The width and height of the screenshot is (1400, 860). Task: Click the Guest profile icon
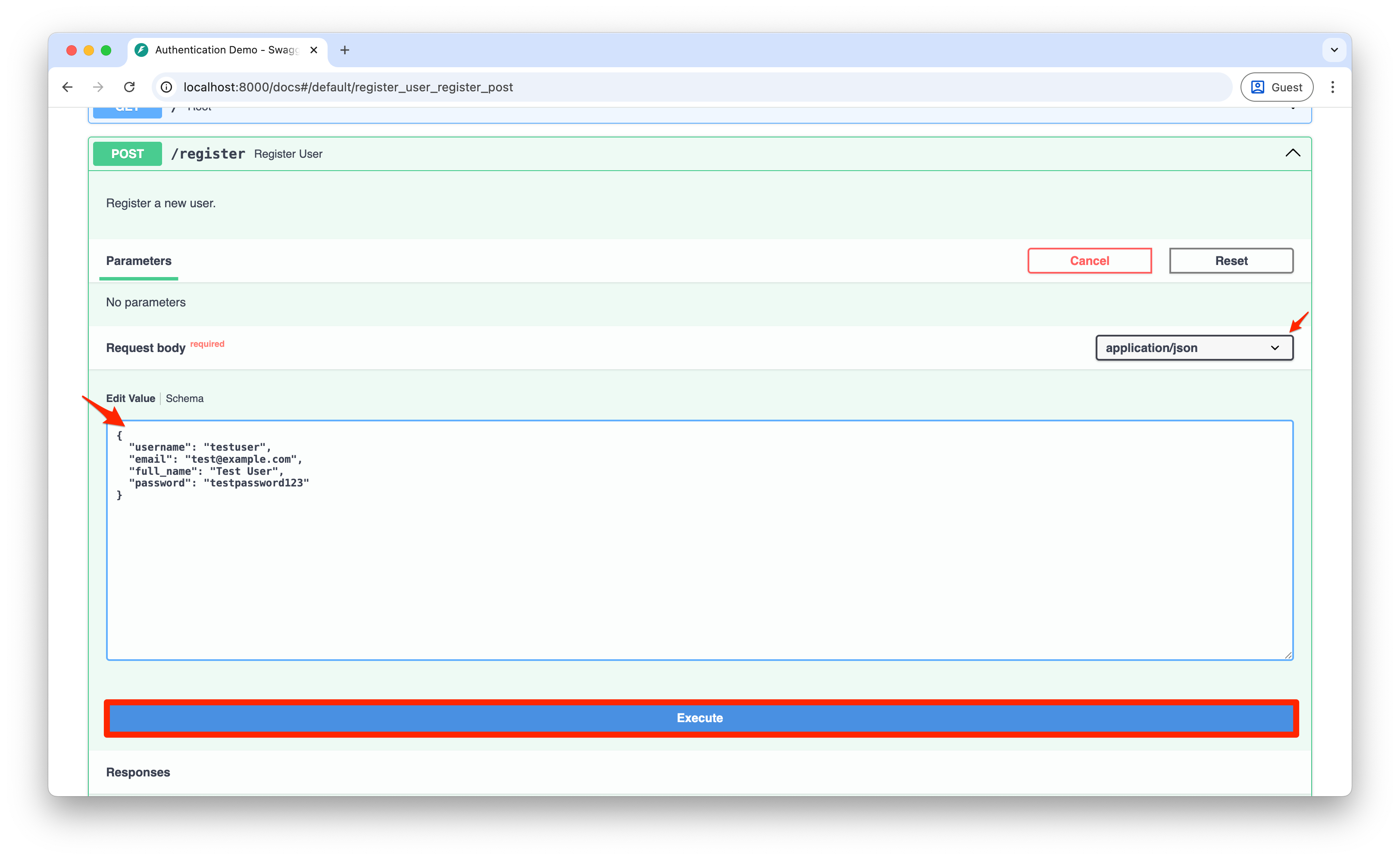click(1258, 87)
